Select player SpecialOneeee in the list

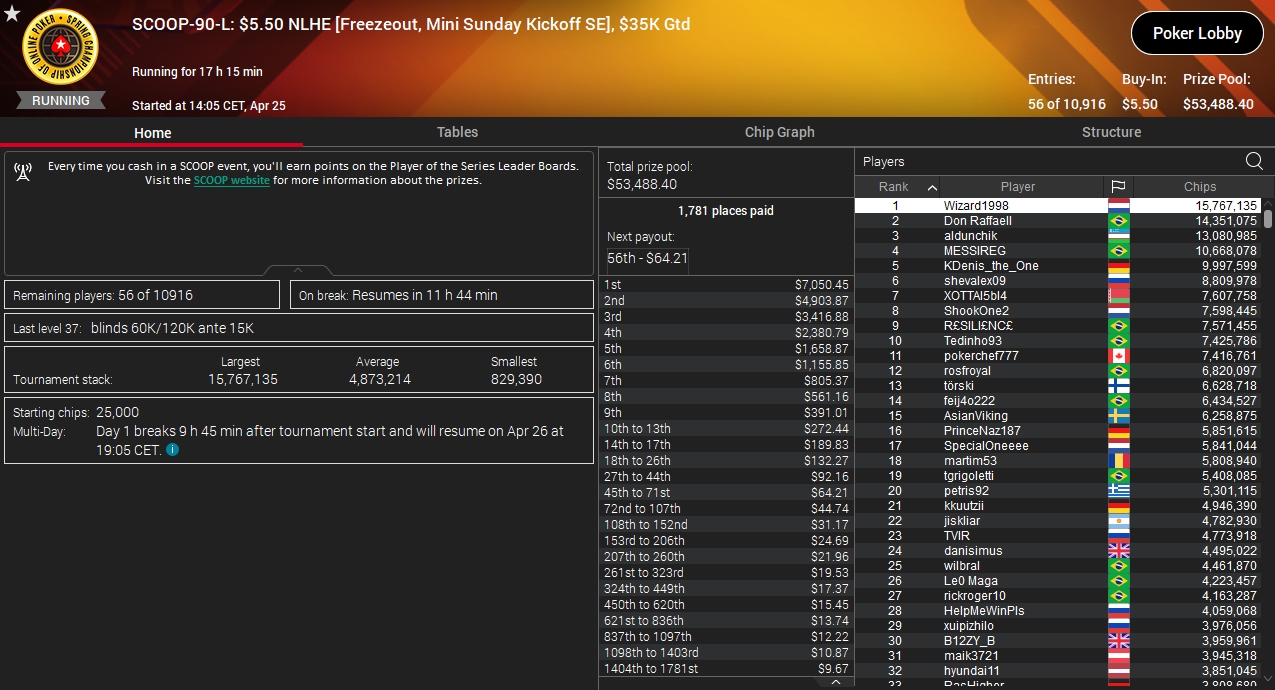[x=1058, y=446]
